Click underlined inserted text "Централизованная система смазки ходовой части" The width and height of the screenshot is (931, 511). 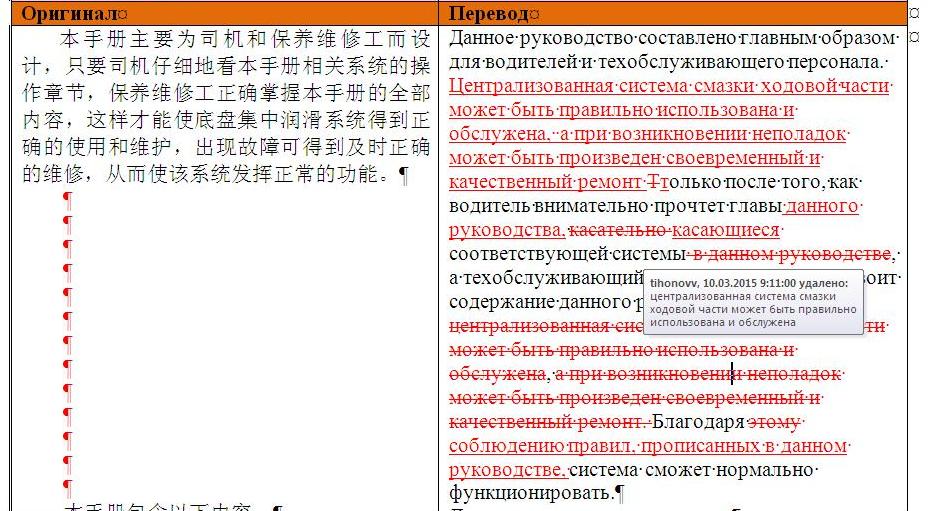(x=669, y=86)
